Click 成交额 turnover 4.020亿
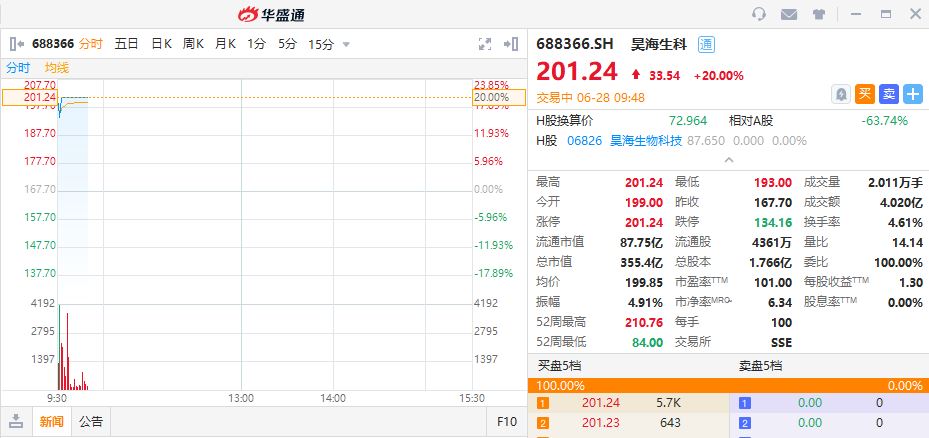The height and width of the screenshot is (438, 929). click(x=901, y=202)
